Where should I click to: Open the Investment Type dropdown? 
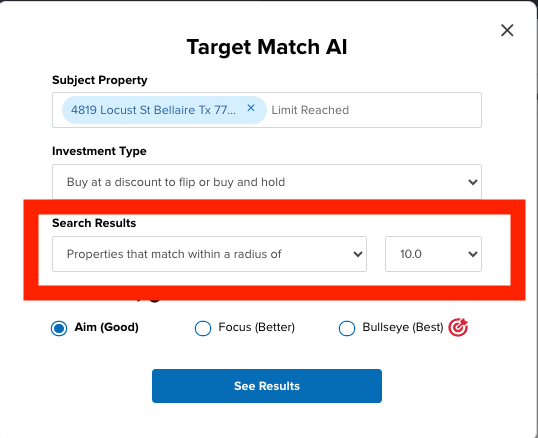tap(267, 182)
